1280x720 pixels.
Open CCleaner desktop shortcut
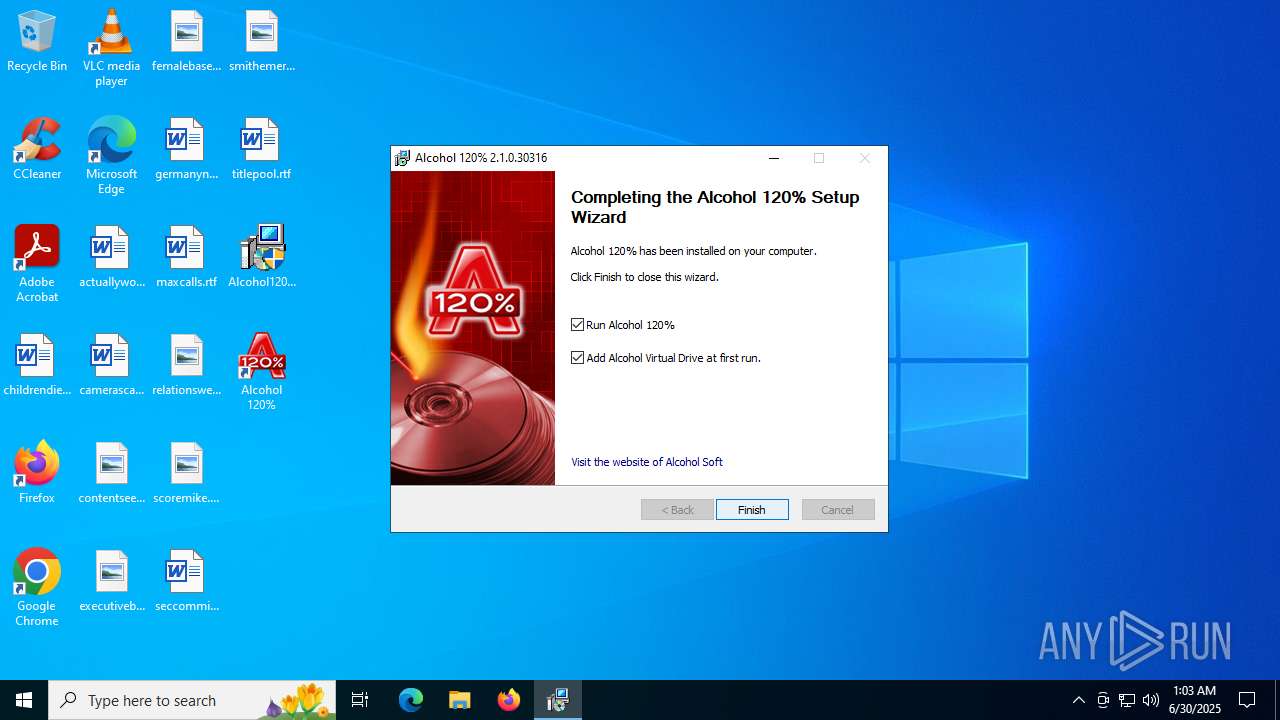pyautogui.click(x=37, y=149)
